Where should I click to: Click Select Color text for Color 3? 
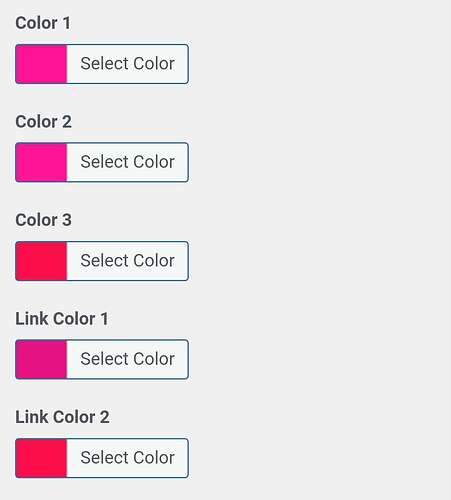[x=128, y=261]
